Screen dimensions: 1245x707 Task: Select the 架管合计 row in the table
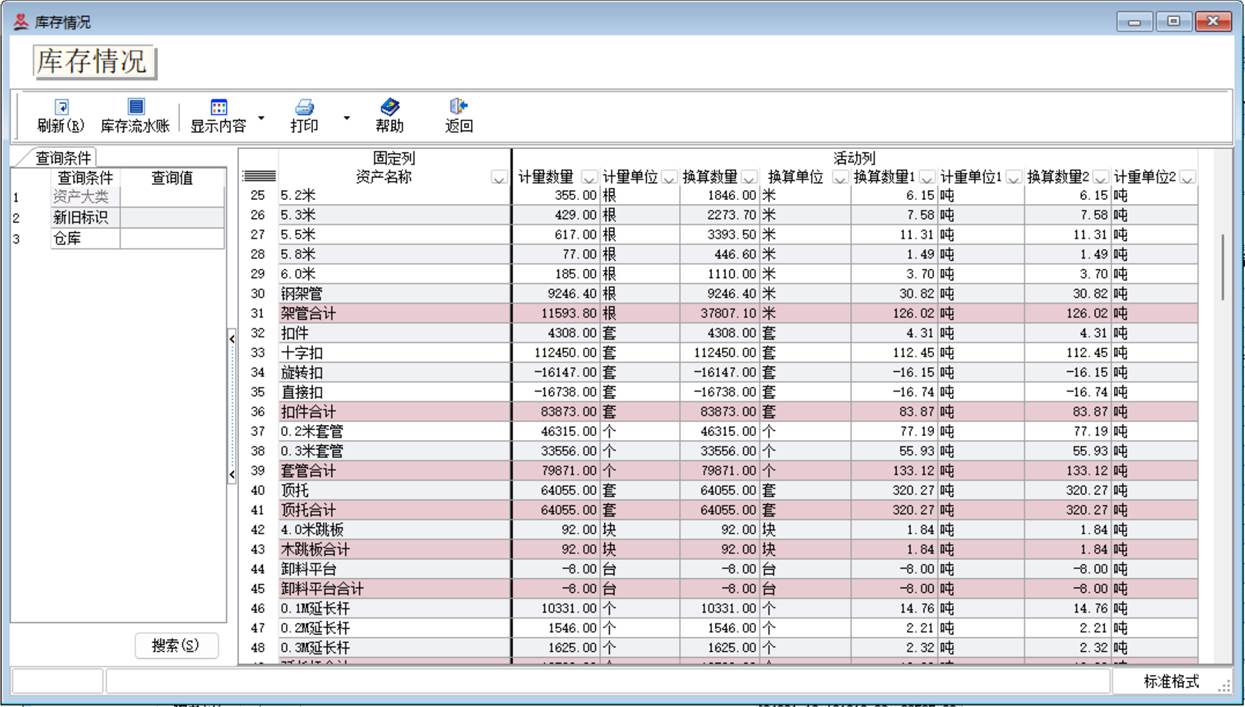(394, 314)
